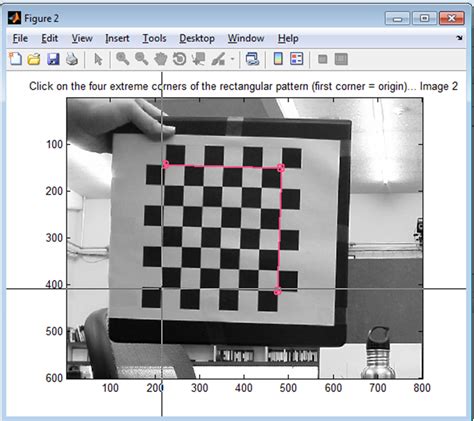Click the y-axis tick label 300
474x421 pixels.
54,238
